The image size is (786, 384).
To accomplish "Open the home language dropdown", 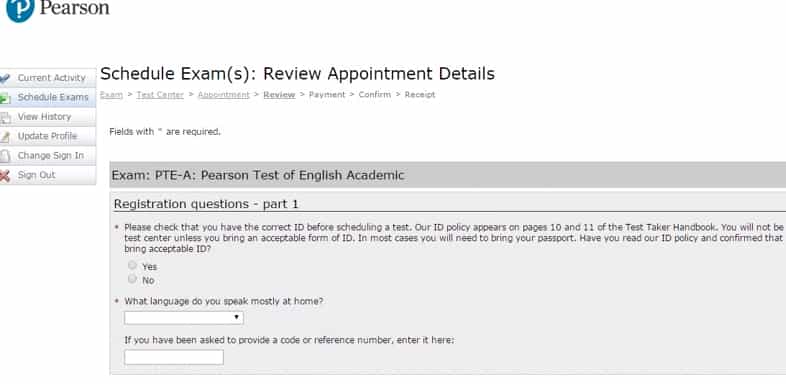I will [184, 318].
